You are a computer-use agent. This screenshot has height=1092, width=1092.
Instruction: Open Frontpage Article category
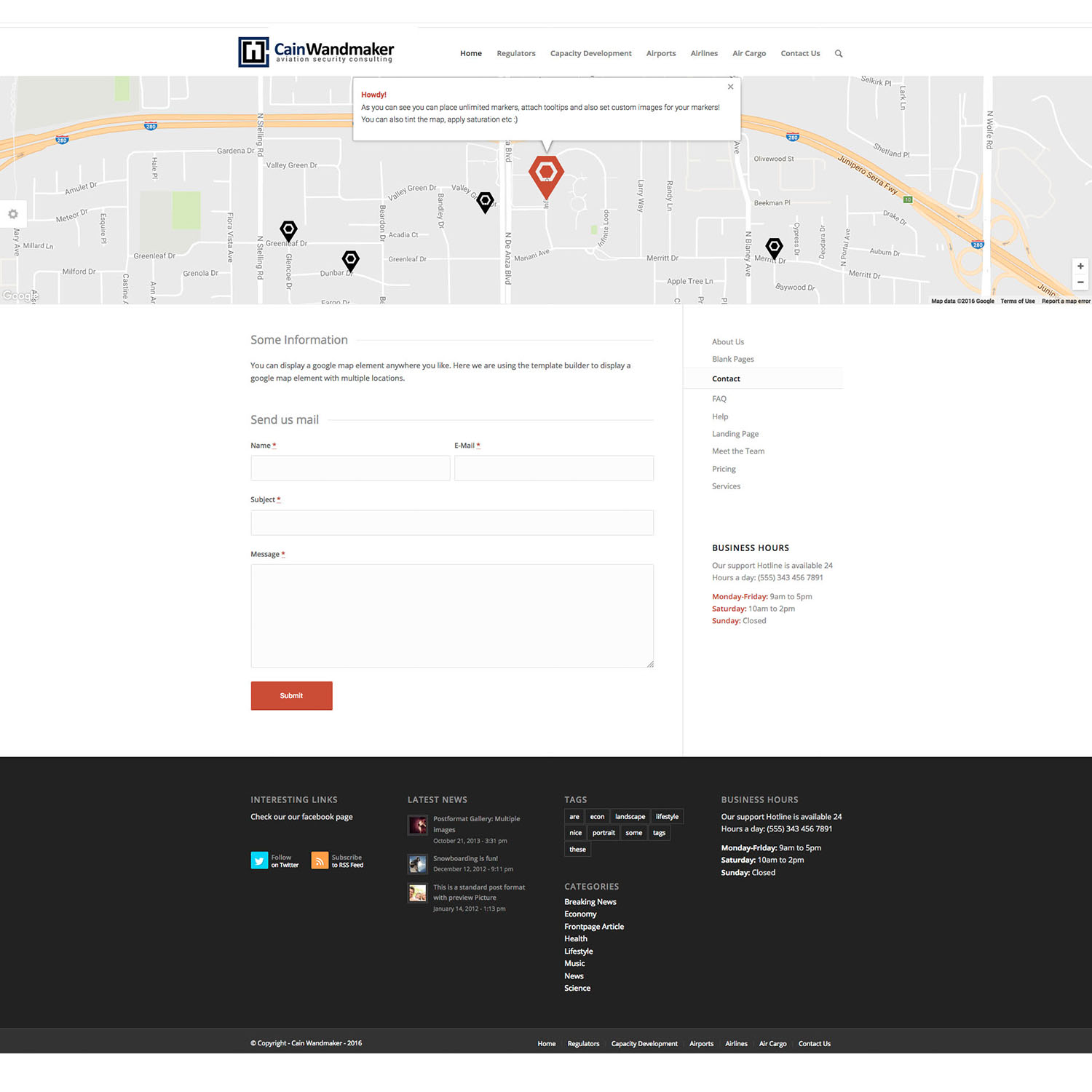pyautogui.click(x=594, y=927)
